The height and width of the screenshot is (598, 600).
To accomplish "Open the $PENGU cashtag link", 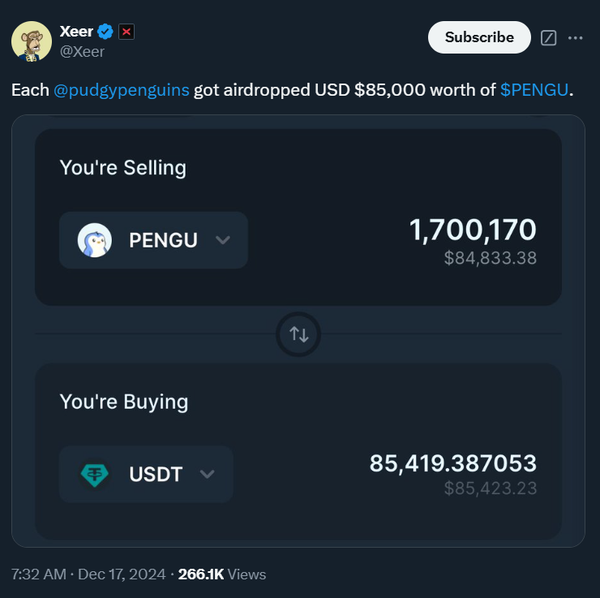I will 534,90.
